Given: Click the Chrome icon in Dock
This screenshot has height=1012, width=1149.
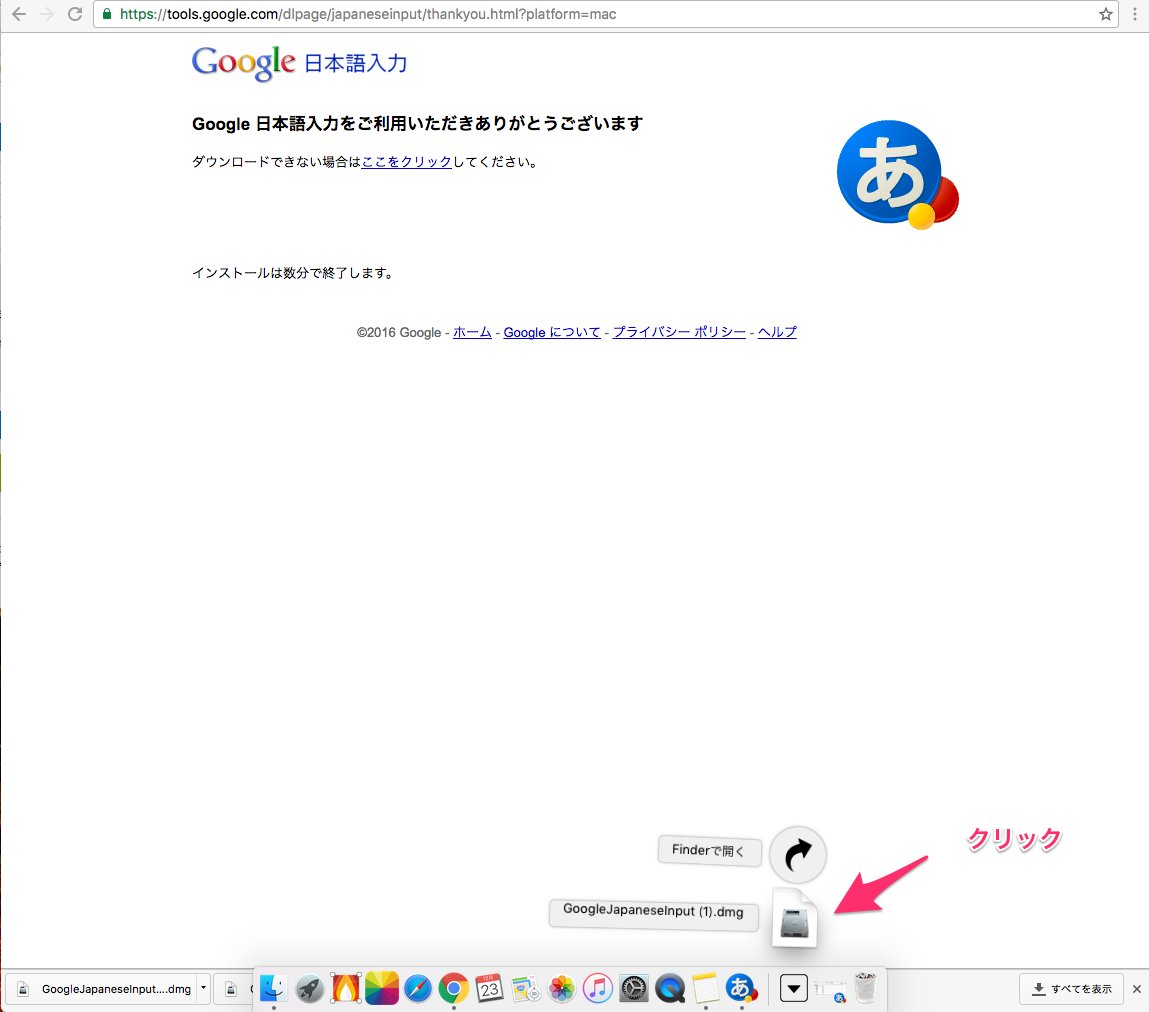Looking at the screenshot, I should pyautogui.click(x=454, y=989).
